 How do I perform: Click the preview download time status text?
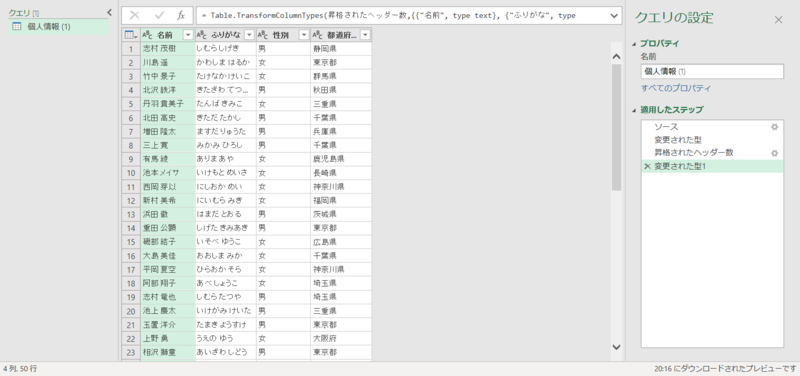[x=725, y=368]
